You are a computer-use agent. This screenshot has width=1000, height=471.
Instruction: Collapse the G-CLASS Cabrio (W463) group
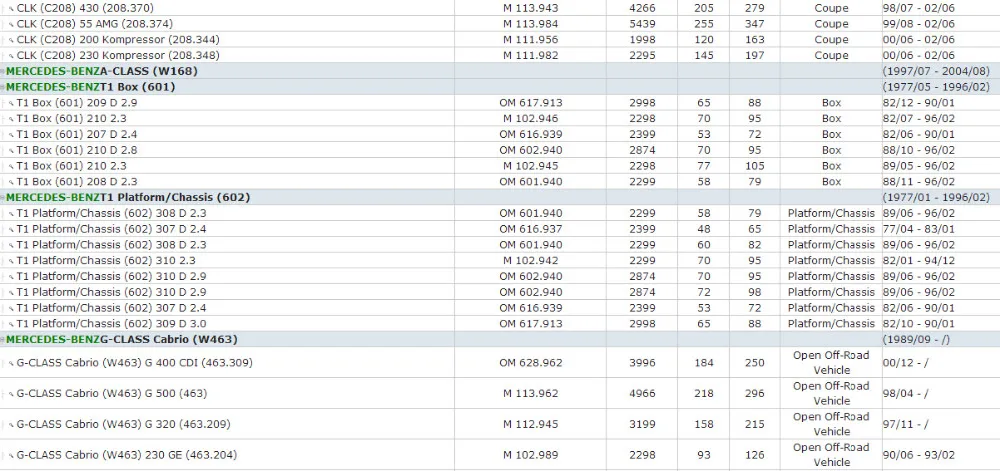pyautogui.click(x=3, y=340)
